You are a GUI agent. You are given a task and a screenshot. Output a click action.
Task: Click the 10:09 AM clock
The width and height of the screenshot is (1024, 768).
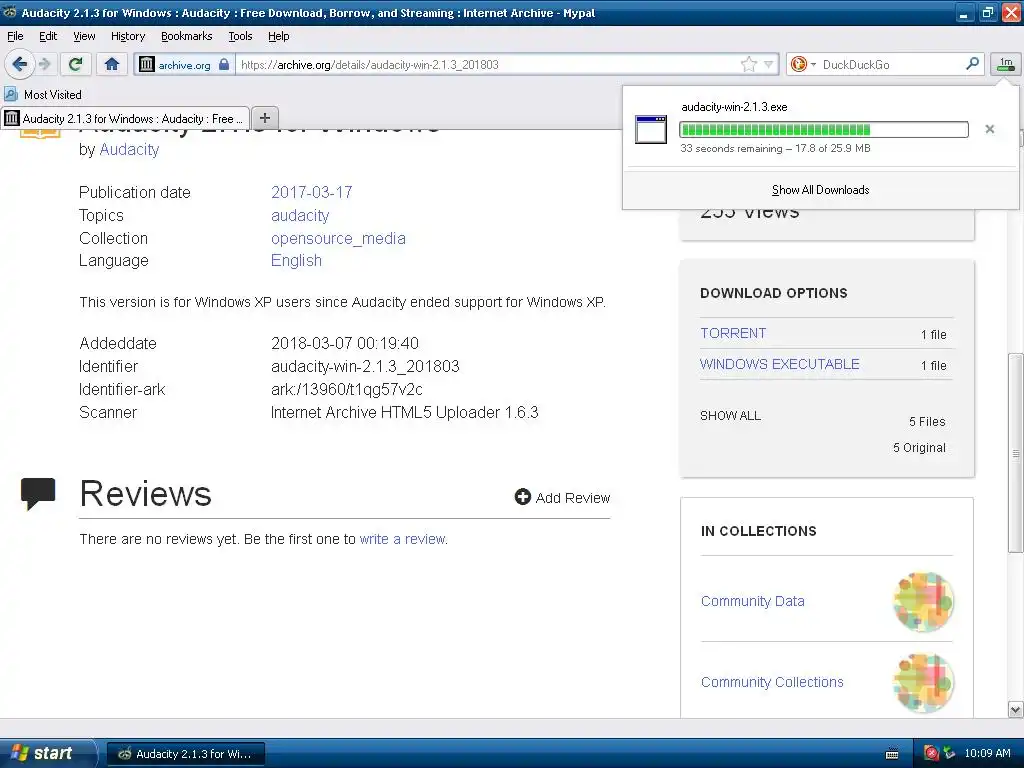click(x=987, y=753)
